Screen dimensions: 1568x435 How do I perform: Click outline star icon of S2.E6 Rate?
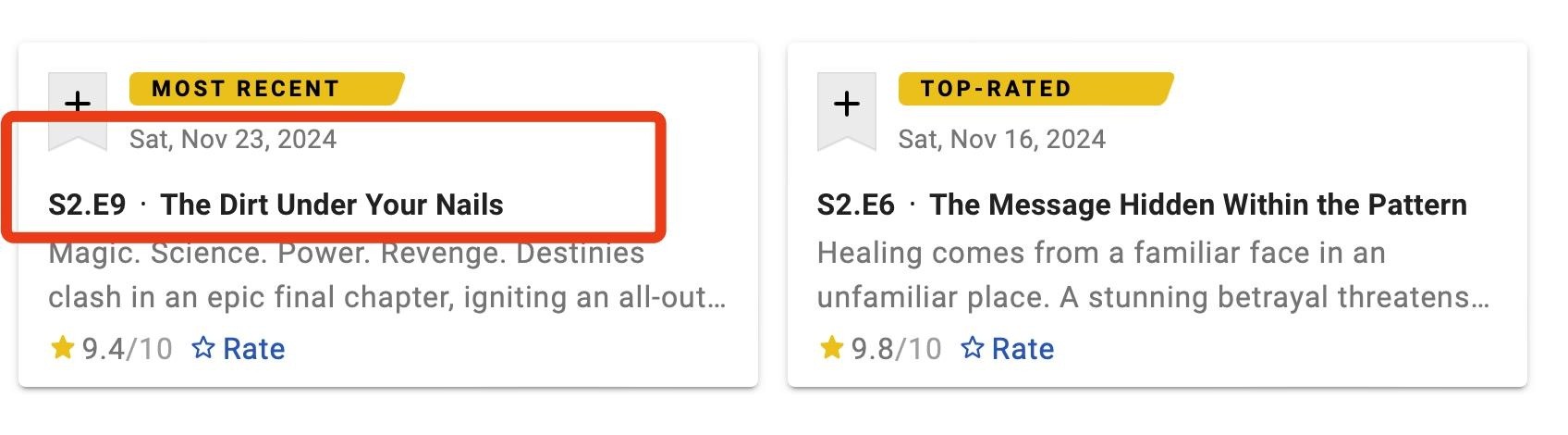(x=973, y=348)
